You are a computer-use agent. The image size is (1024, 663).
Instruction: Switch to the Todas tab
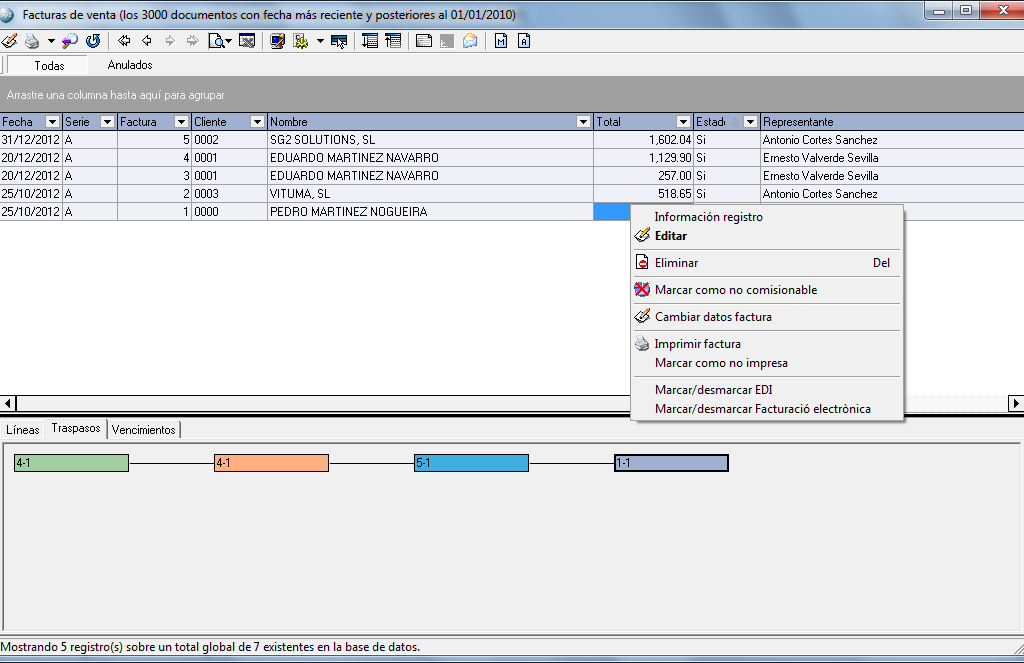[x=49, y=65]
